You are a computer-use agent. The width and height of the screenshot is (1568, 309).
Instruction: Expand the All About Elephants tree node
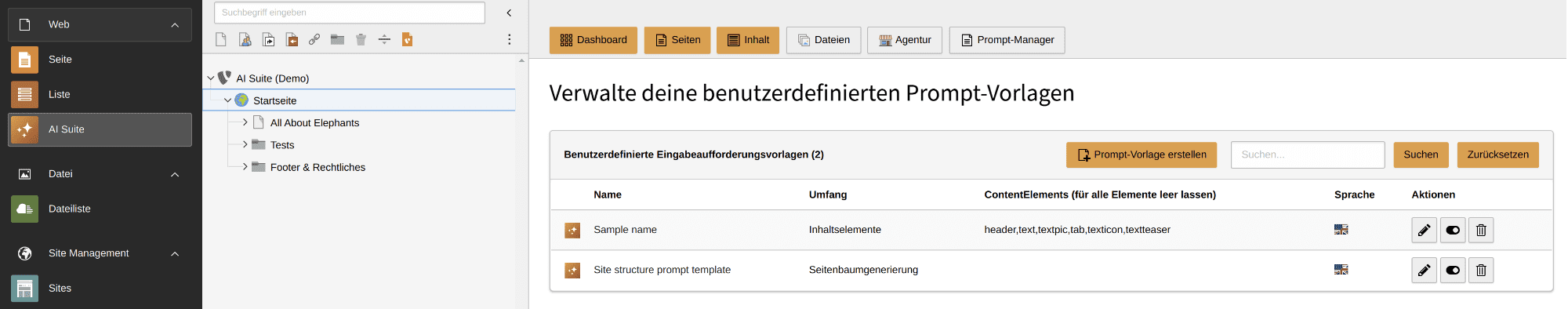tap(245, 122)
